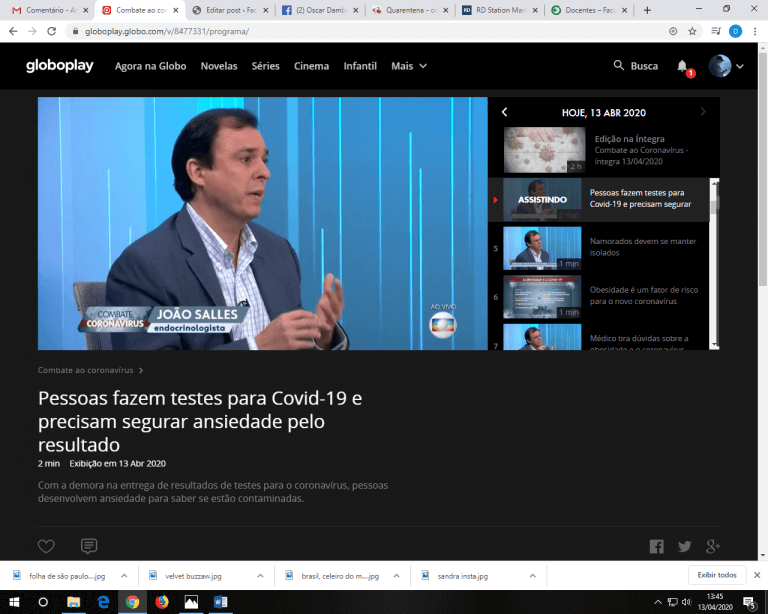Switch to Editar post tab
Screen dimensions: 768x614
coord(231,10)
